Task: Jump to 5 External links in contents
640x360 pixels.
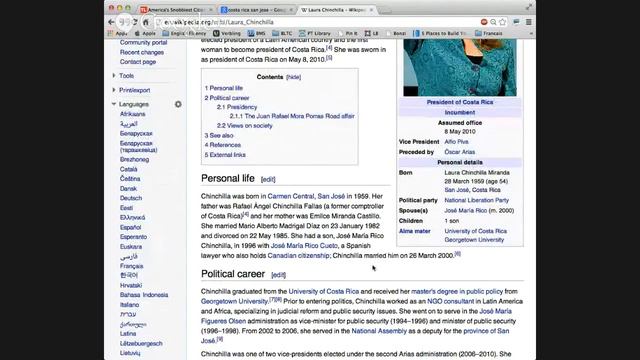Action: [x=225, y=155]
